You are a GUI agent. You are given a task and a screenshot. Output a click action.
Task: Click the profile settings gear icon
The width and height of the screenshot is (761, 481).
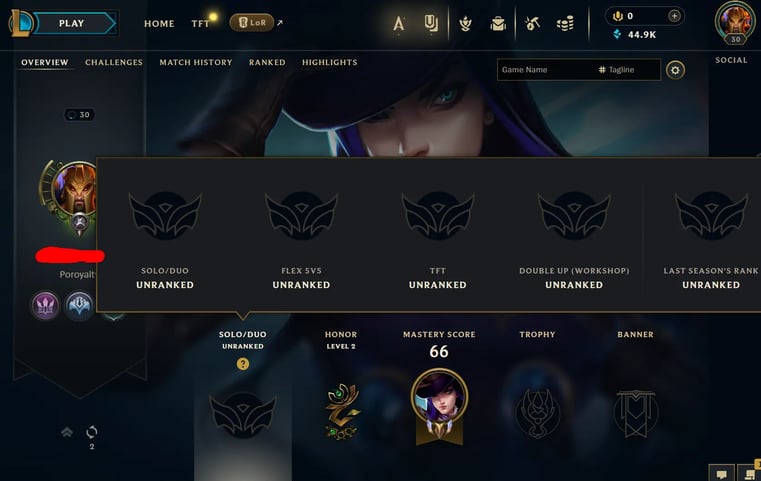pyautogui.click(x=675, y=70)
